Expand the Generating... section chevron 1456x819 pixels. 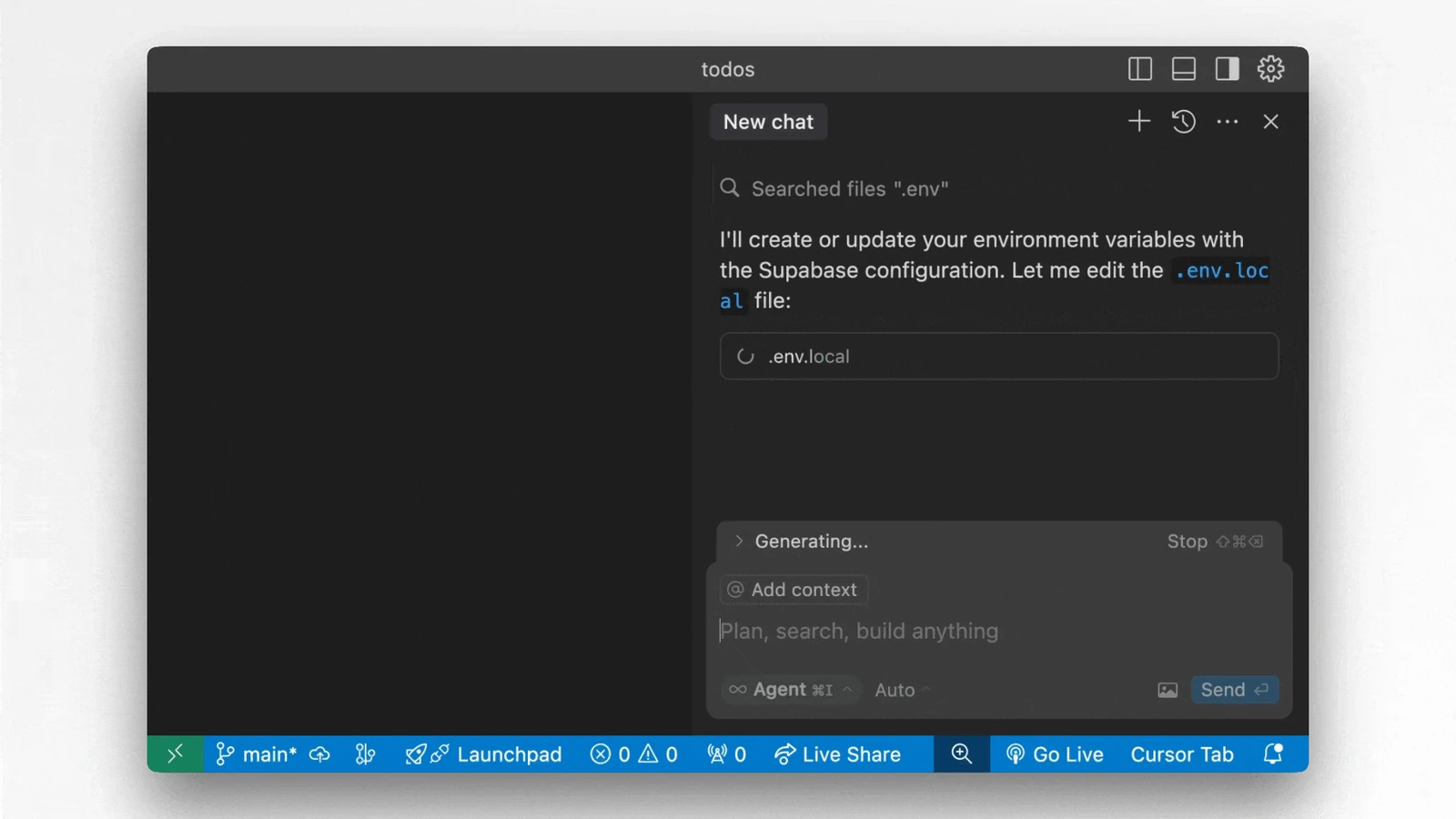738,541
